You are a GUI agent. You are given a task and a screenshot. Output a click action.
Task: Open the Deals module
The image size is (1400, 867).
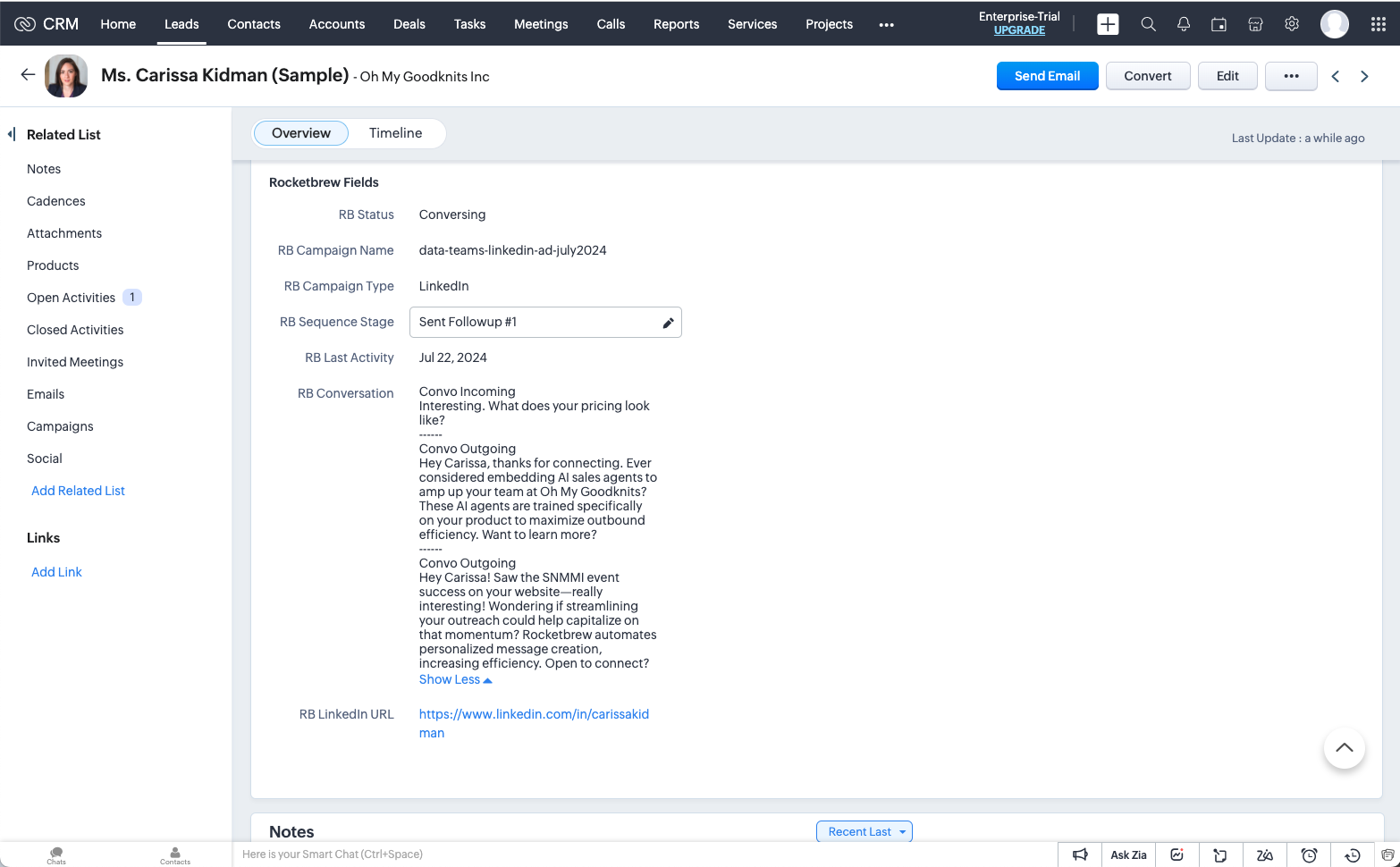tap(409, 24)
